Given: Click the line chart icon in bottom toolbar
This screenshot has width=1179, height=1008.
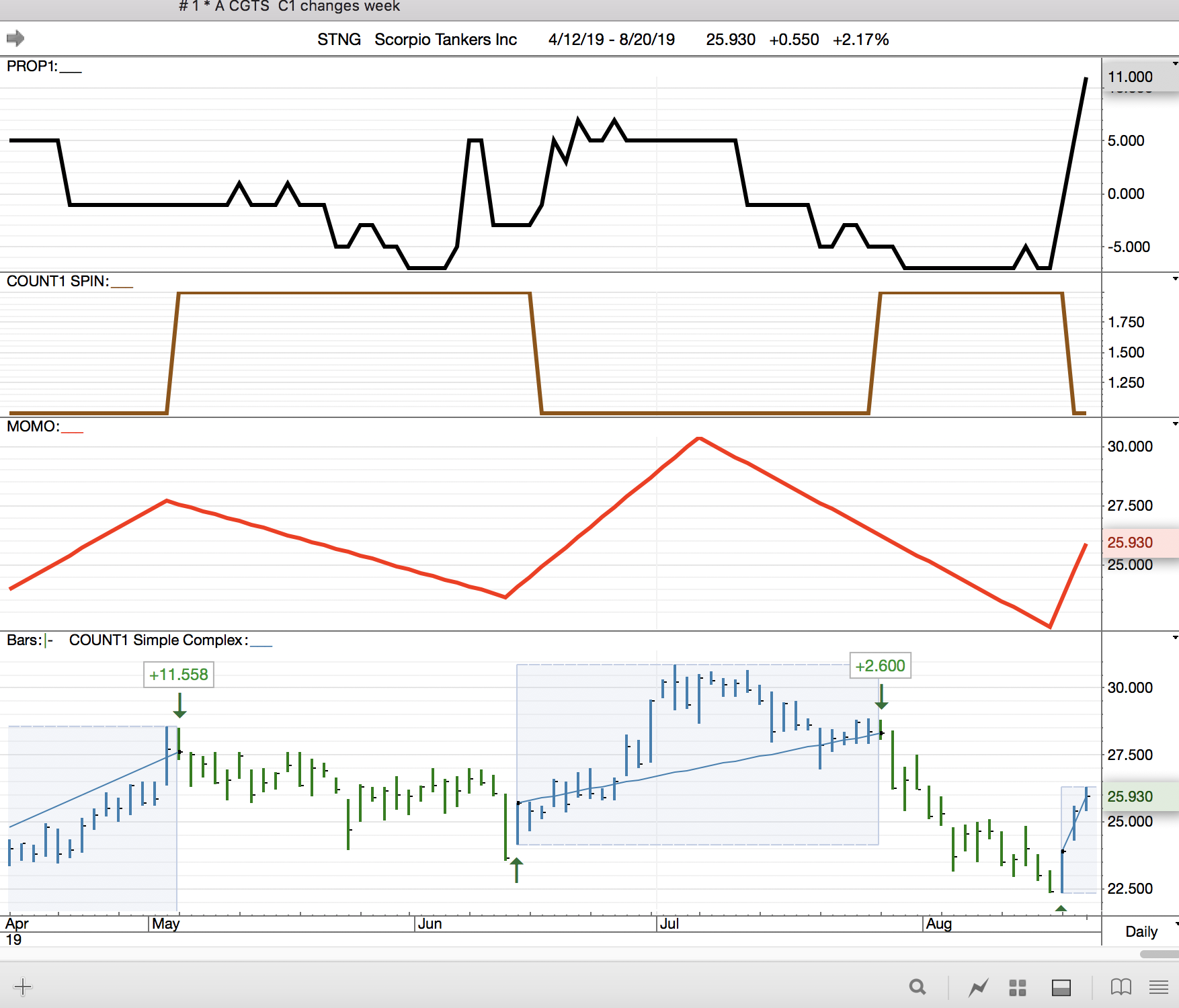Looking at the screenshot, I should [x=979, y=987].
